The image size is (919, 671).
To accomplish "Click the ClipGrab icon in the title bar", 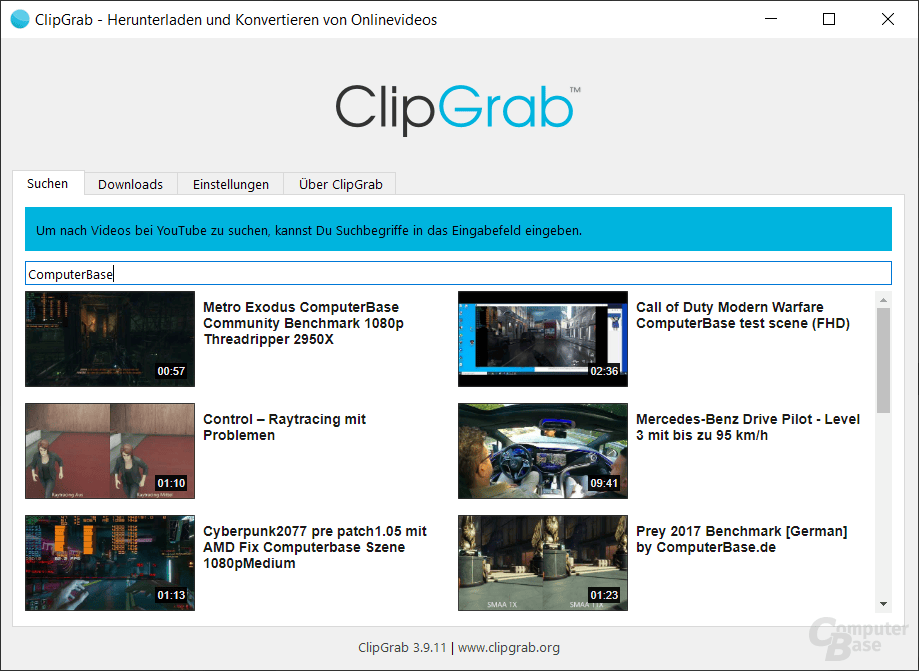I will click(x=18, y=18).
